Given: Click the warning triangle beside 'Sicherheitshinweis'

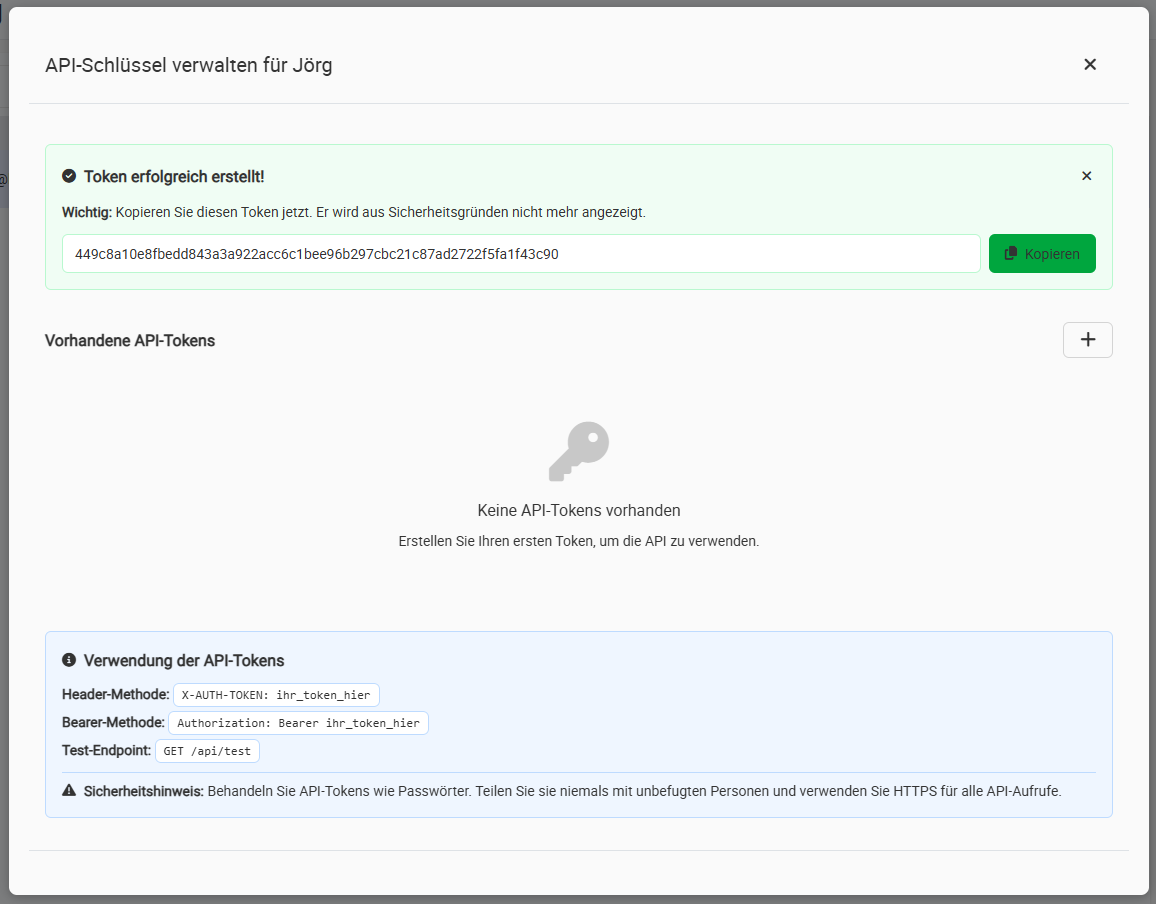Looking at the screenshot, I should pos(68,789).
